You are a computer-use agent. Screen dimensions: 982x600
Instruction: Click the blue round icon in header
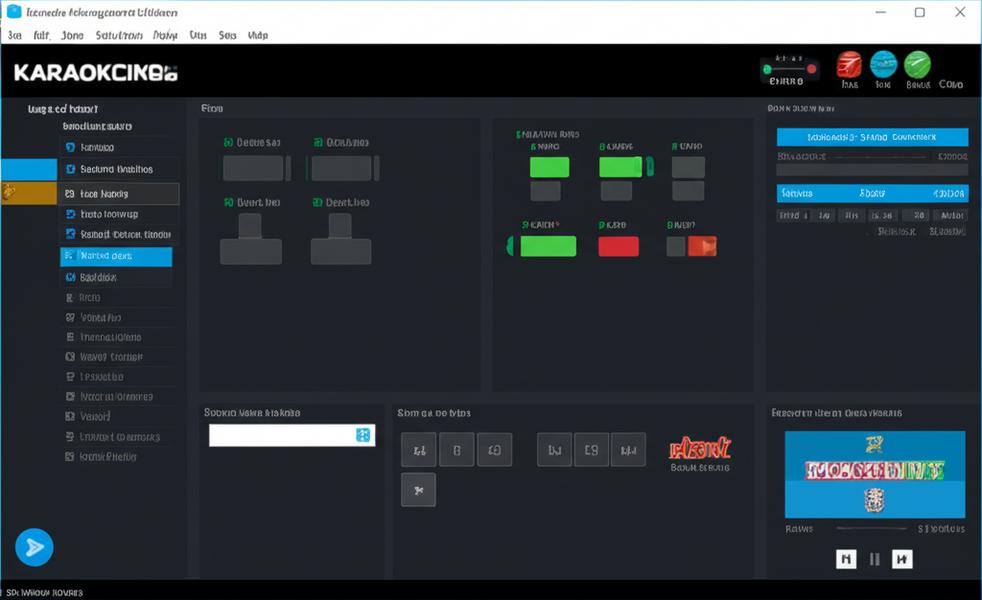coord(883,65)
